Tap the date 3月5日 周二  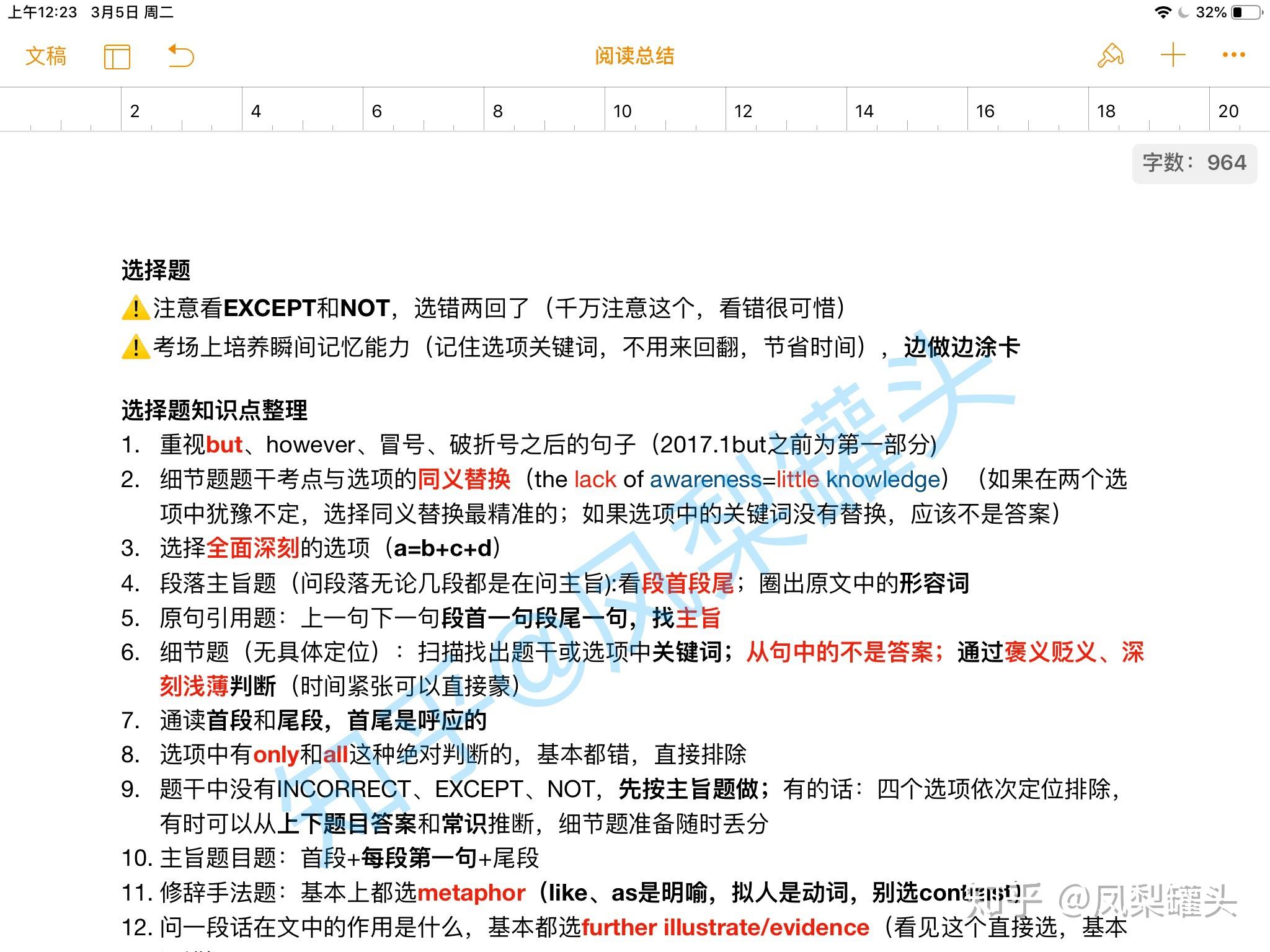click(x=132, y=12)
